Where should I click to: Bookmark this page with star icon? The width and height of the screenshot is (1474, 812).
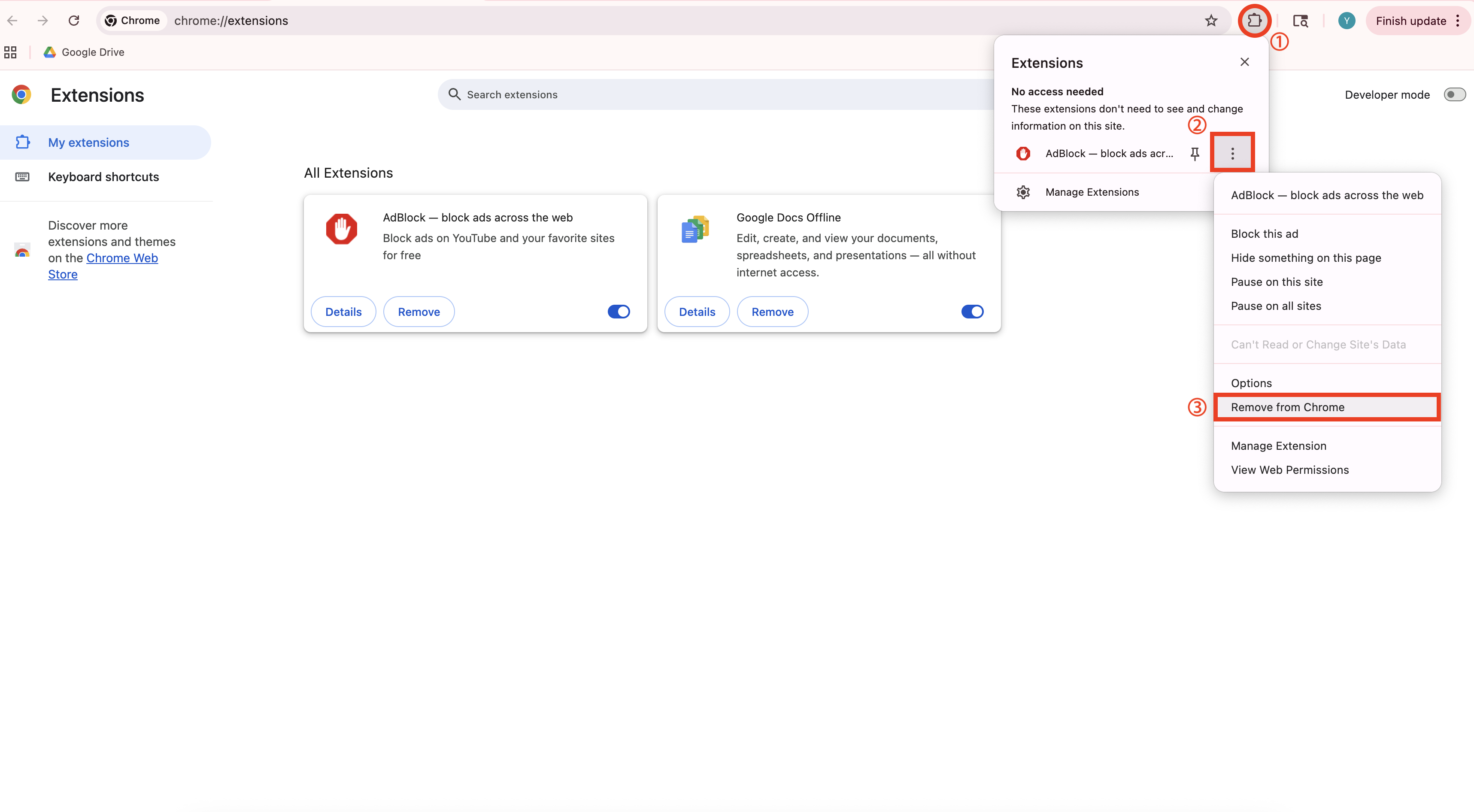tap(1211, 21)
